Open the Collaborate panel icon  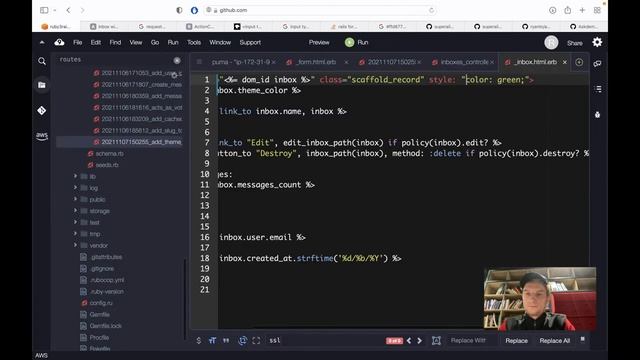click(x=598, y=64)
